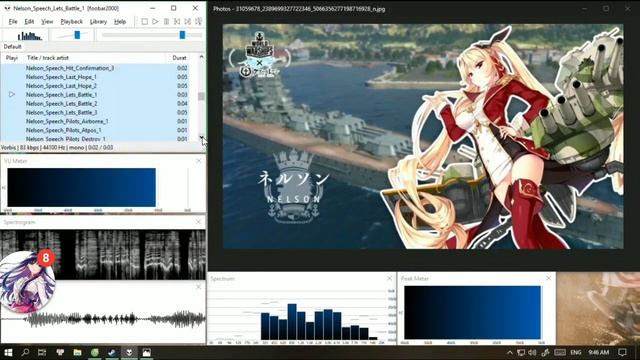Switch to foobar2000 via taskbar icon
Viewport: 640px width, 360px height.
pos(129,352)
